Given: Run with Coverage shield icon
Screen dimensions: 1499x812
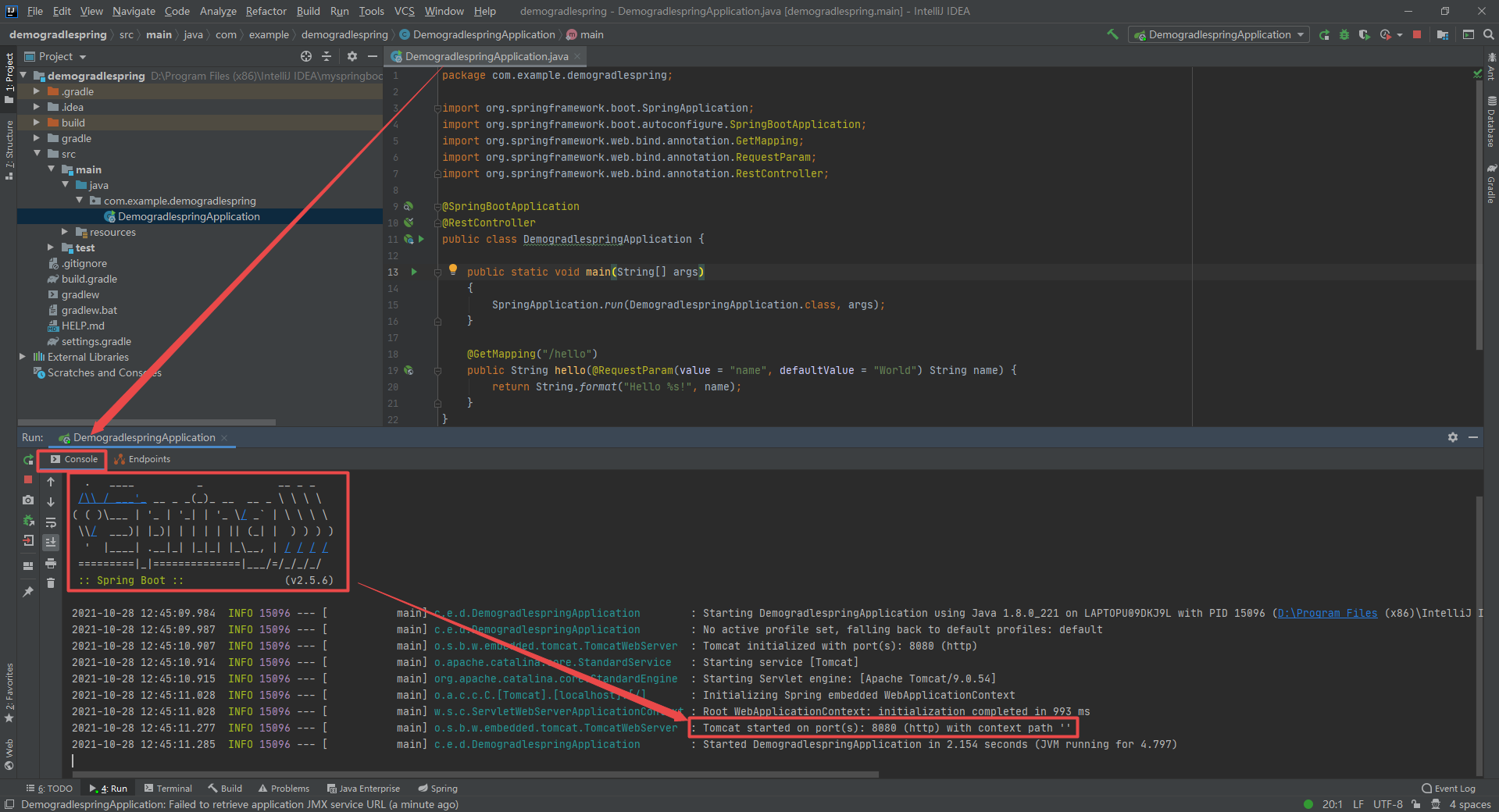Looking at the screenshot, I should [1364, 35].
